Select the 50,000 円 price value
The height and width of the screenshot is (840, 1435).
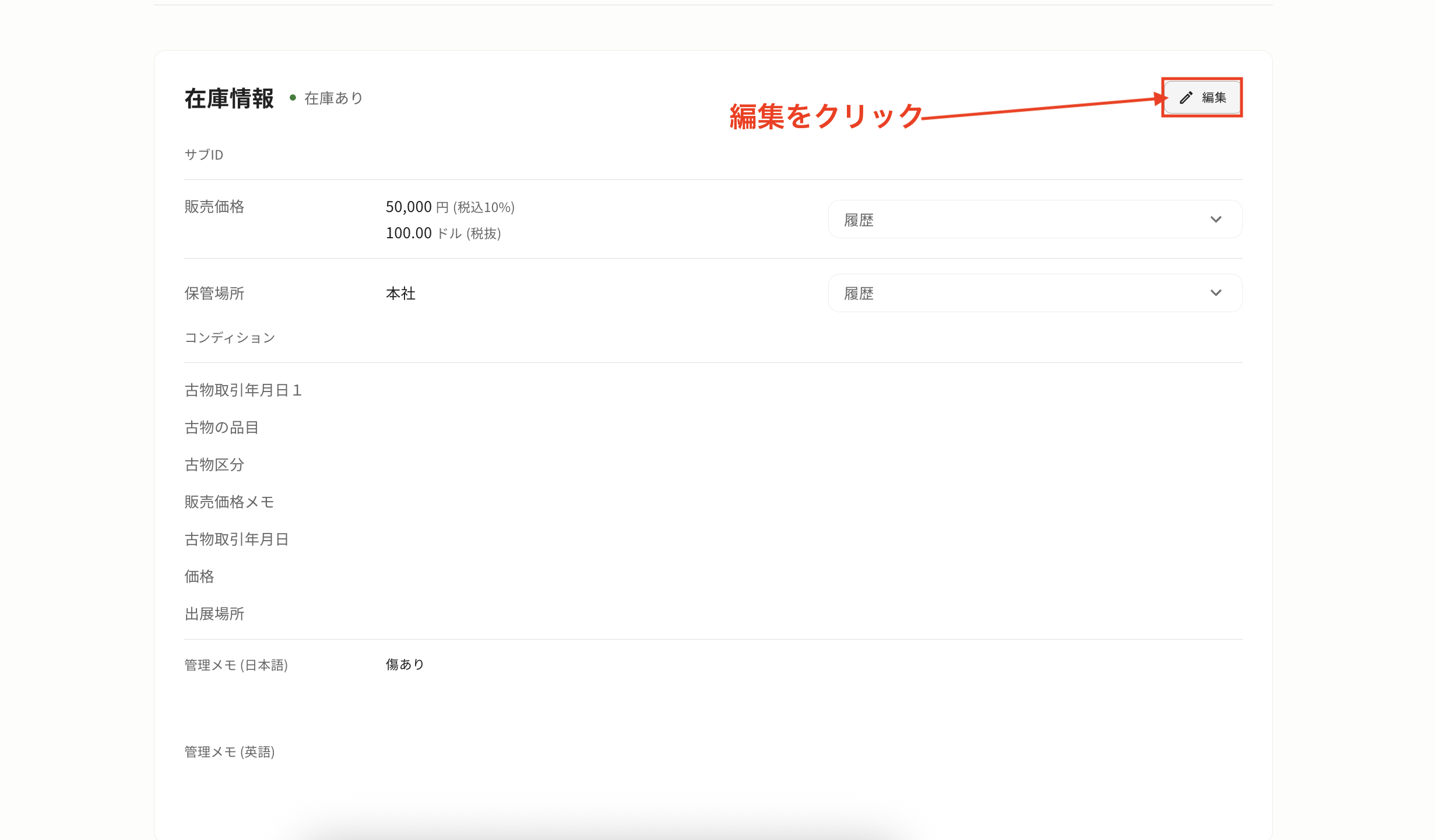(x=408, y=207)
